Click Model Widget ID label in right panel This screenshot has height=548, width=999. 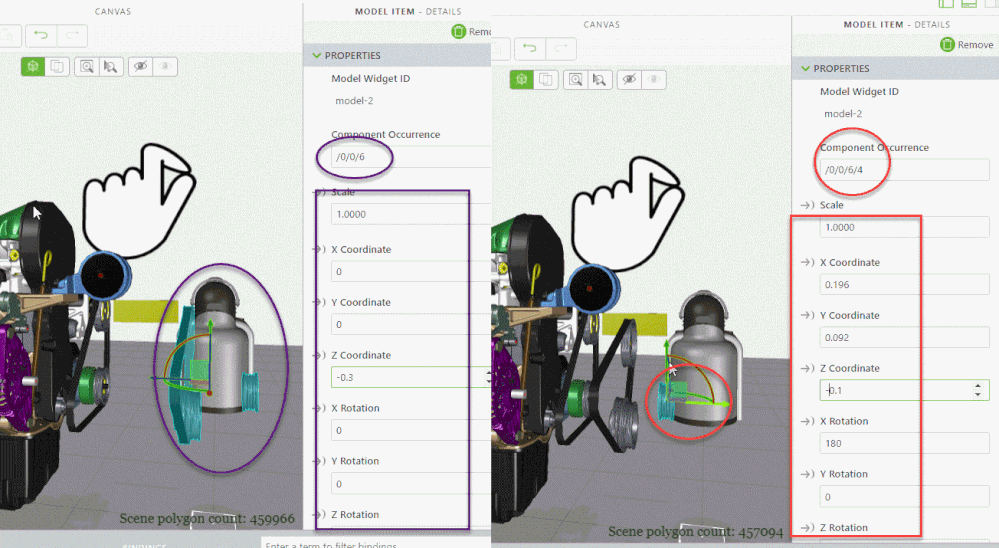click(x=859, y=91)
